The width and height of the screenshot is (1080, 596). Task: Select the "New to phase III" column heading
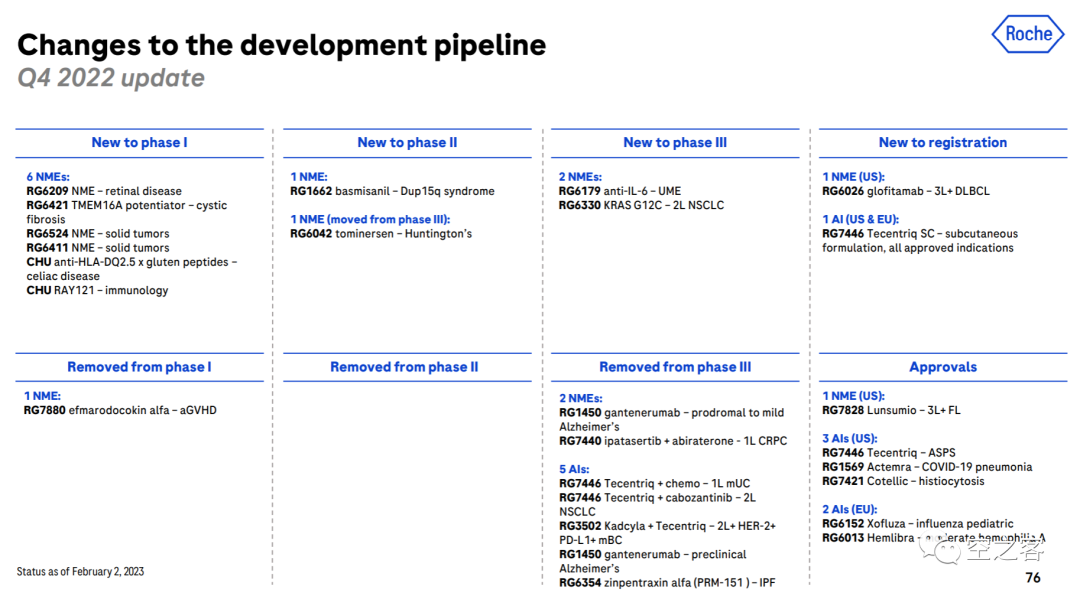675,143
